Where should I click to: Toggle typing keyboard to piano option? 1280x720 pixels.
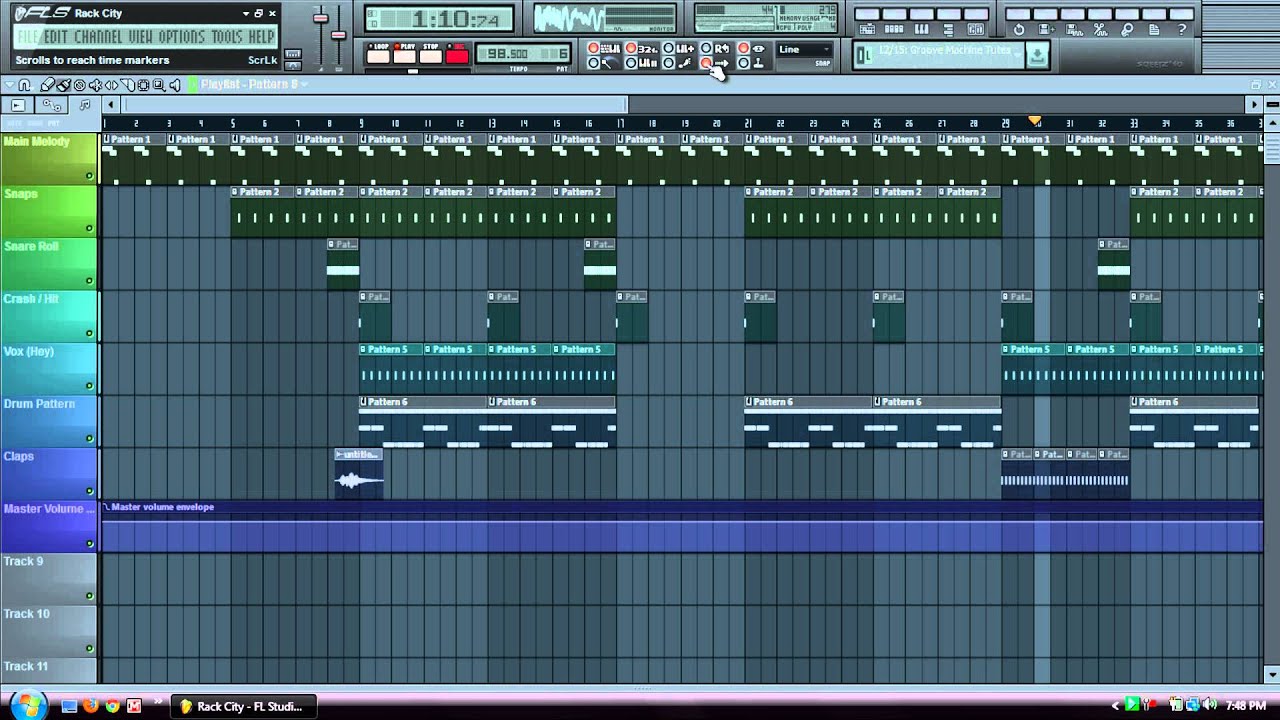click(594, 48)
